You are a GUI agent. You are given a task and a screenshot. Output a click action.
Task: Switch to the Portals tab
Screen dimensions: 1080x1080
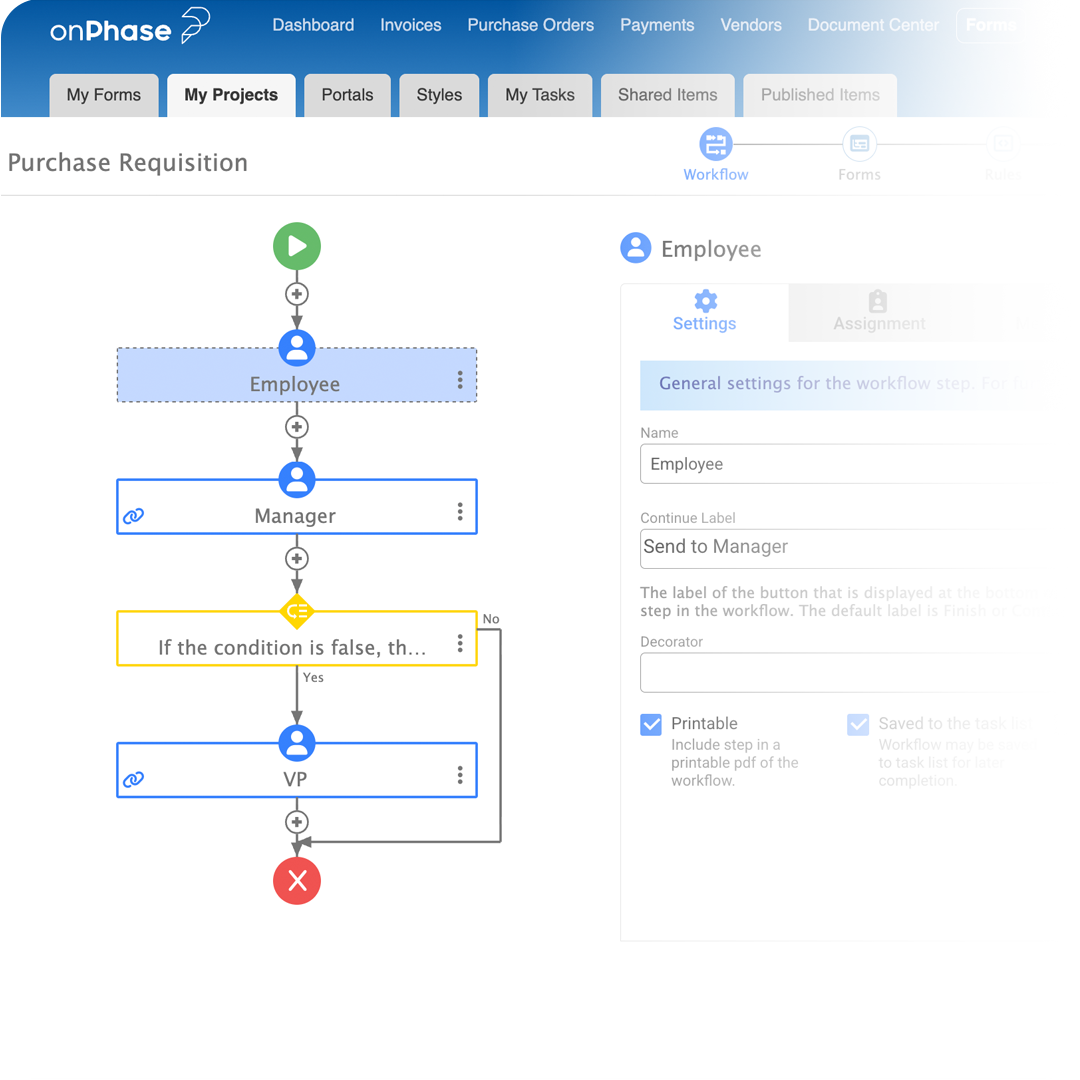347,95
